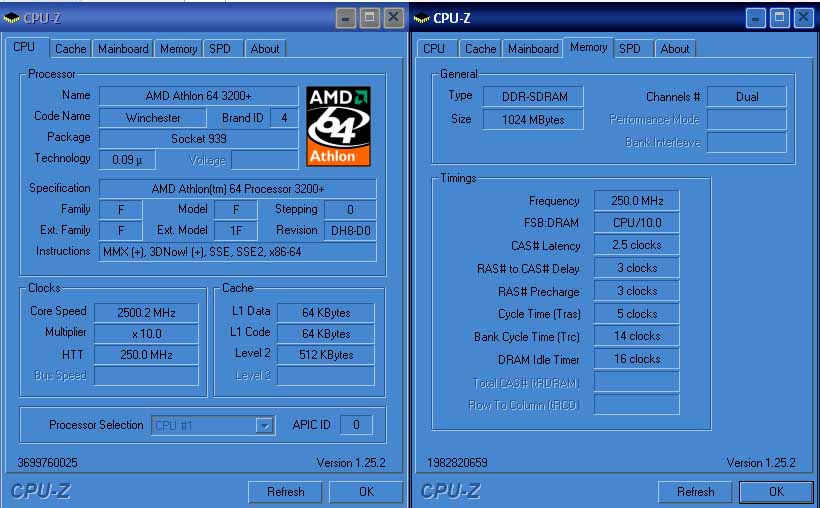Click the Bank Cycle Time value '14 clocks'

pos(636,336)
